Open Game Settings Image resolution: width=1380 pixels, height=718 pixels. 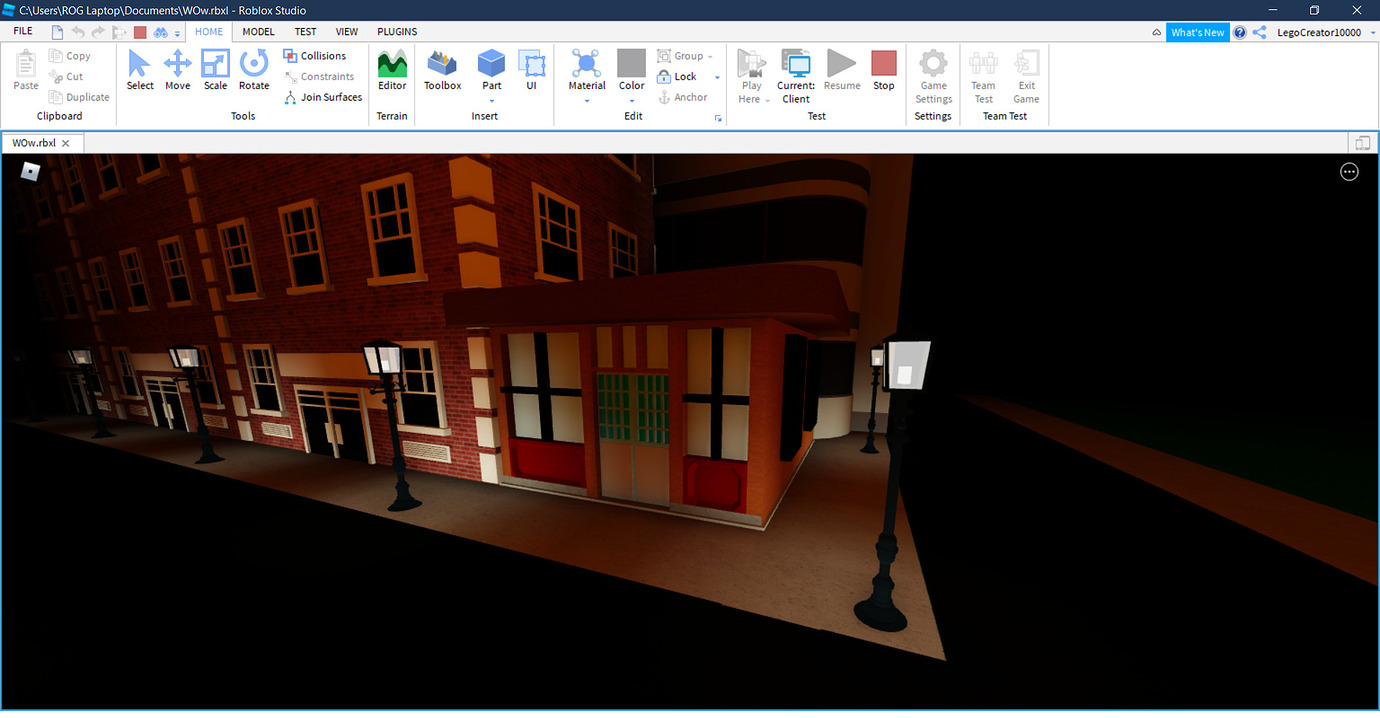(x=932, y=70)
